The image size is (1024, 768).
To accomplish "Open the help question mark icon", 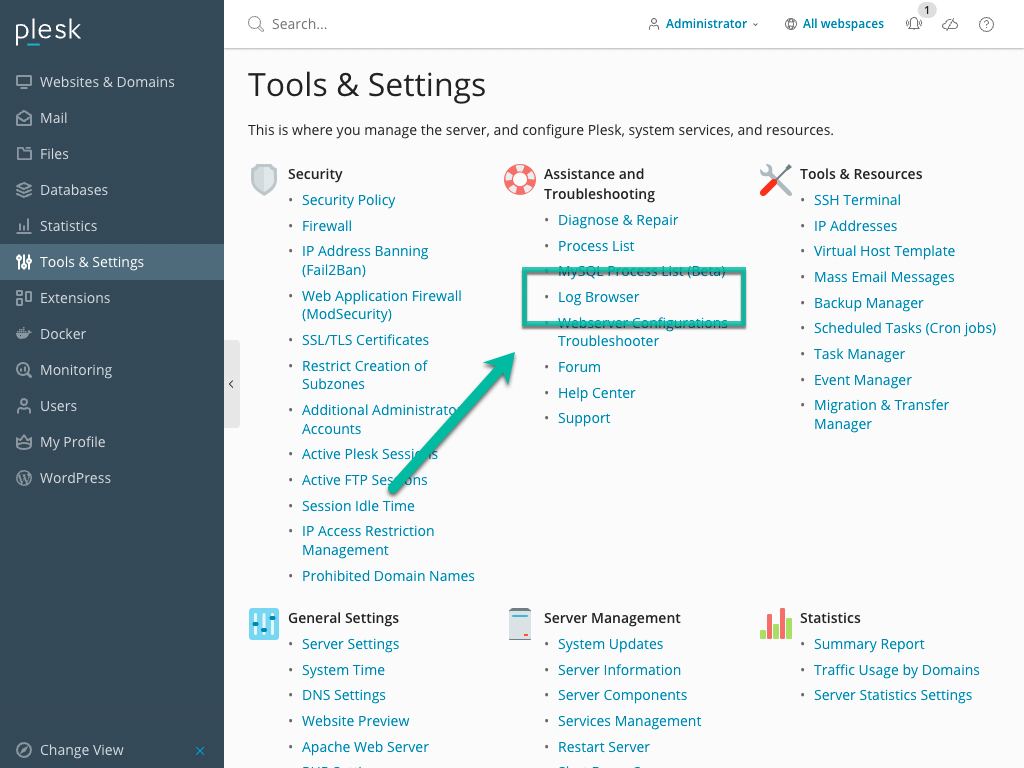I will 986,24.
